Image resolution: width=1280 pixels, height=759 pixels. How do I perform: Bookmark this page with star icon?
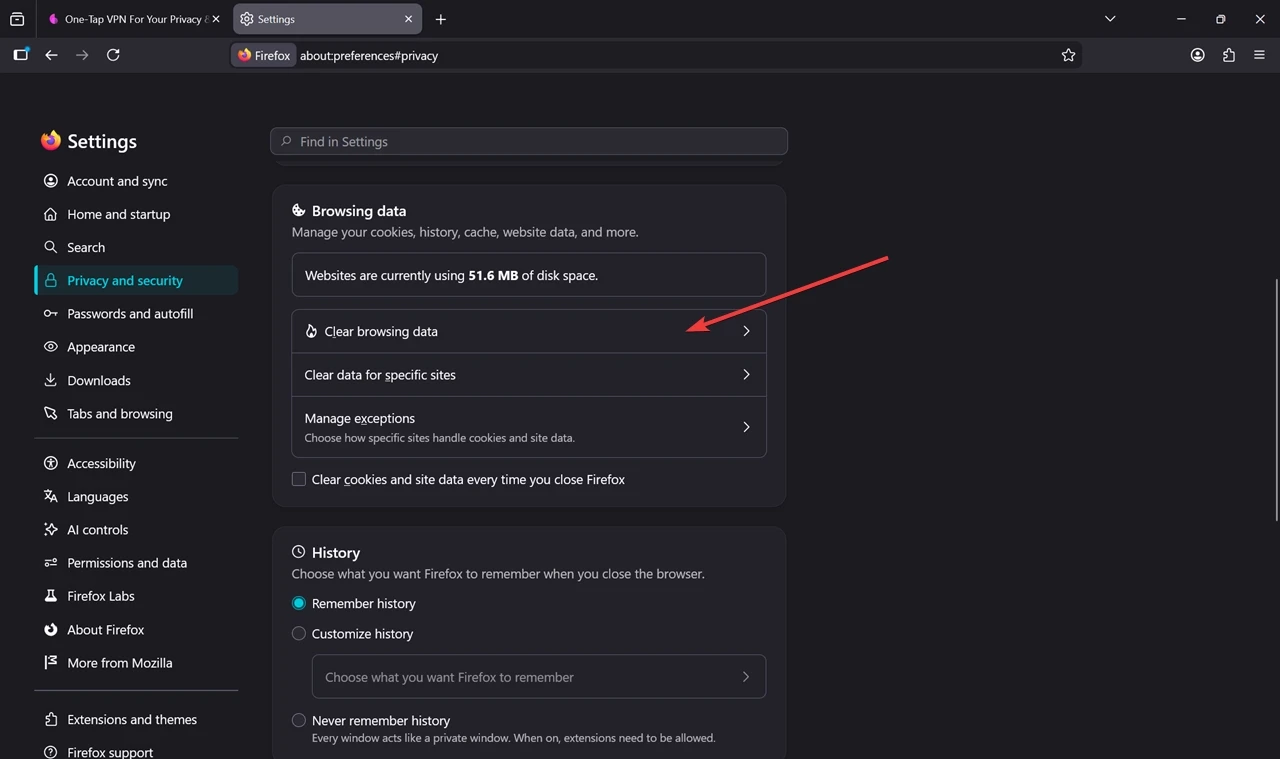coord(1068,55)
